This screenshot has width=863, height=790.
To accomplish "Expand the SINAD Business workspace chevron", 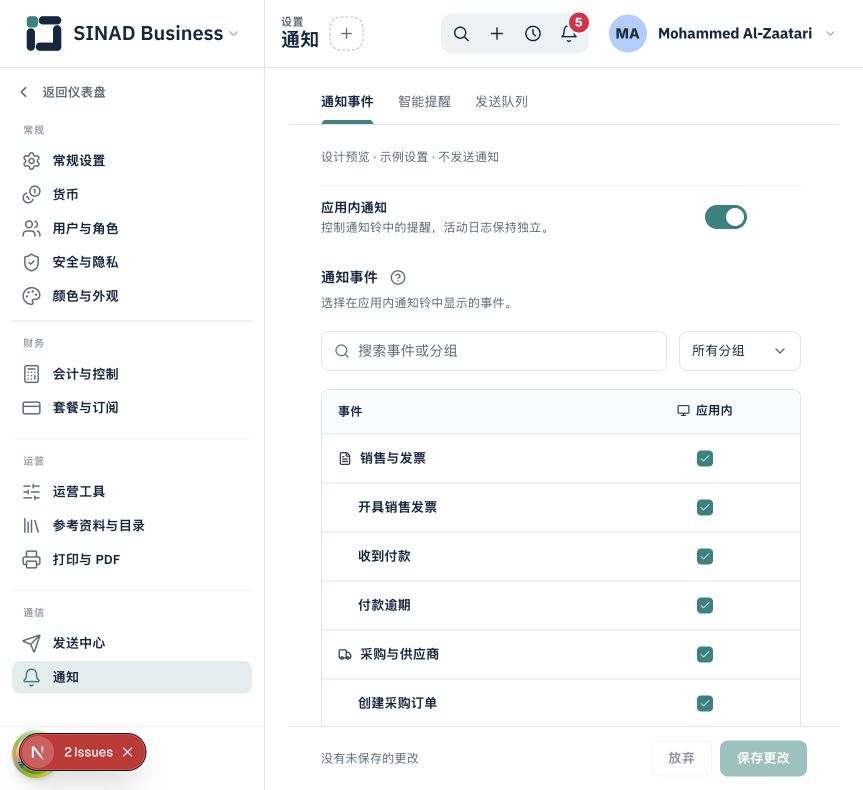I will tap(233, 34).
